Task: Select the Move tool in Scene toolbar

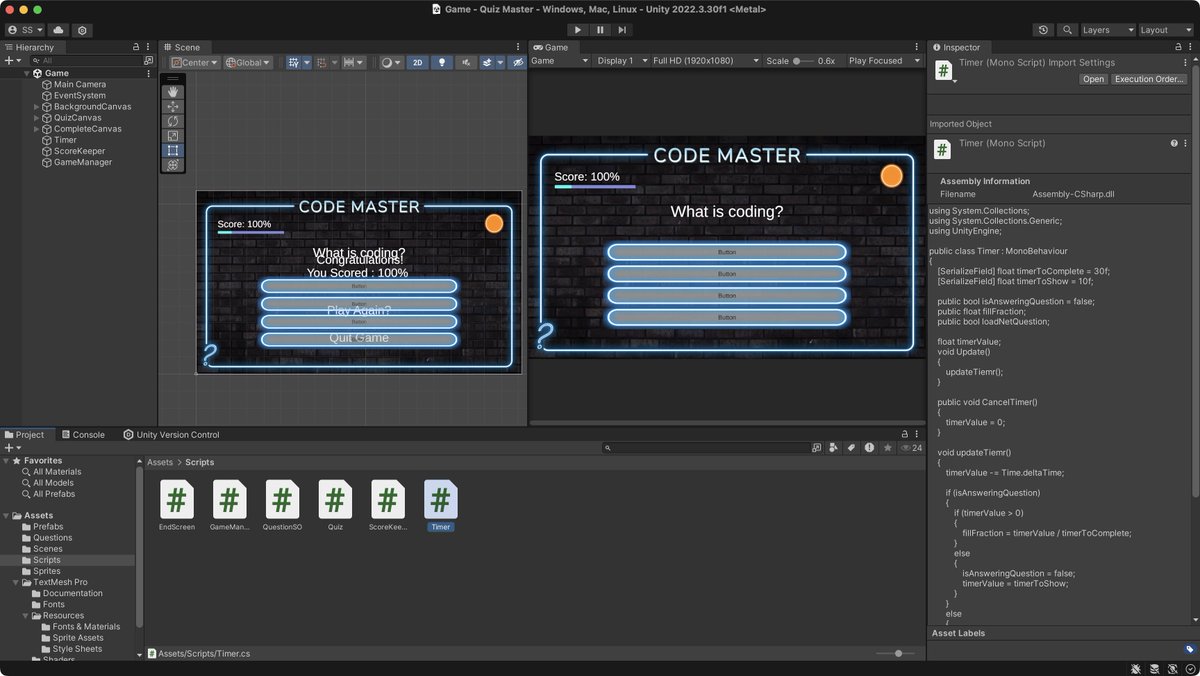Action: coord(173,106)
